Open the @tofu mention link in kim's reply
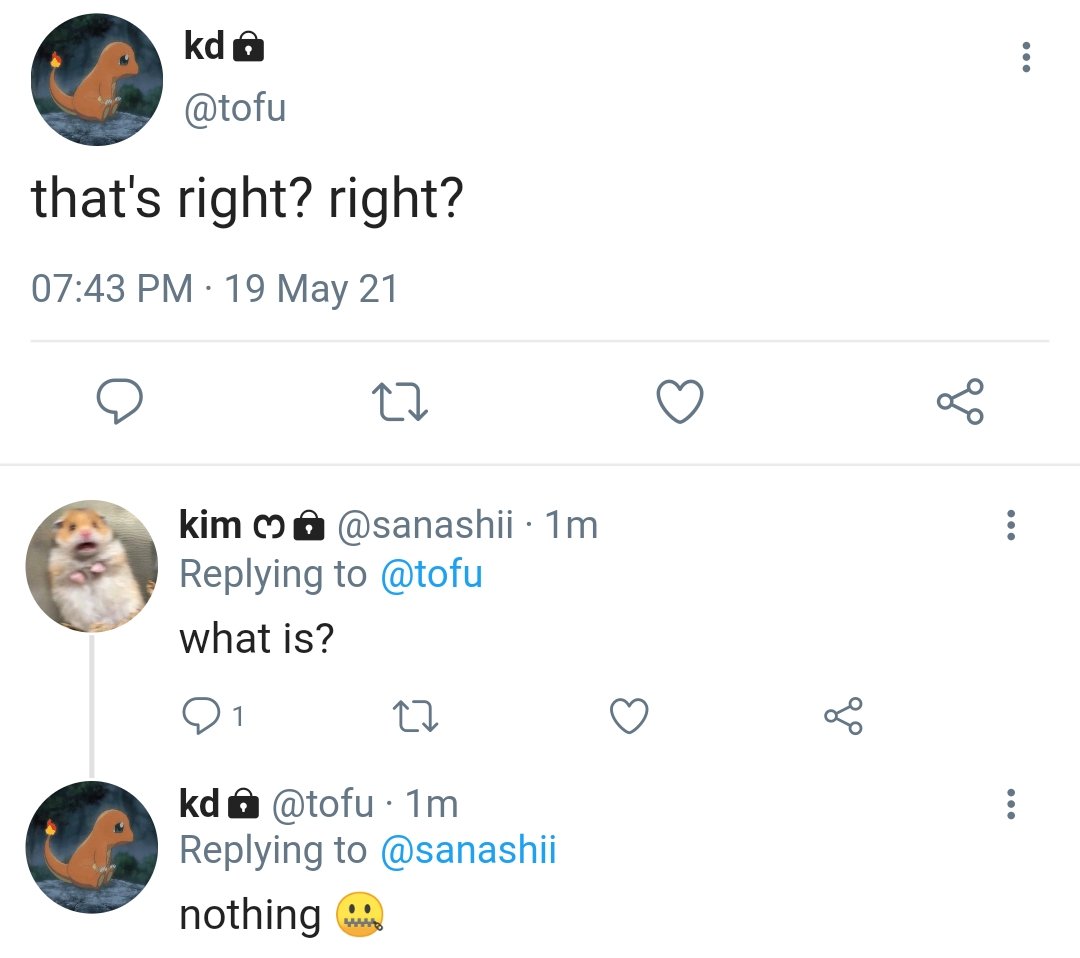 click(431, 574)
